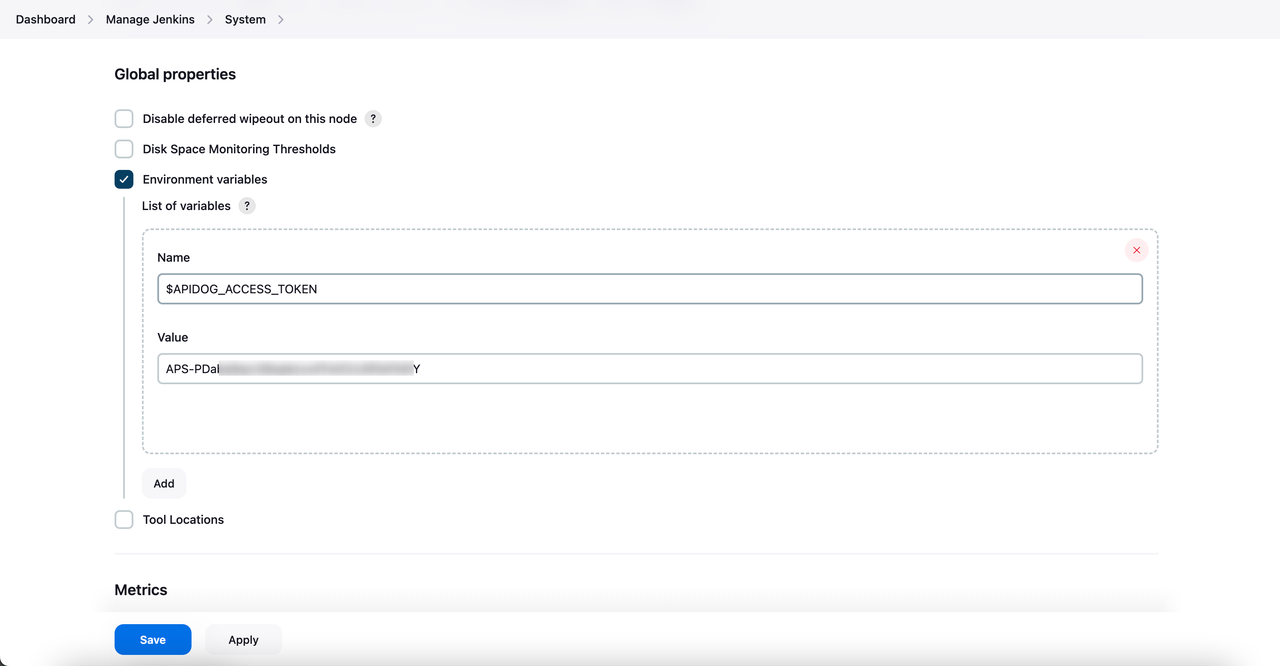Delete the environment variable with red X
The image size is (1280, 666).
tap(1136, 250)
